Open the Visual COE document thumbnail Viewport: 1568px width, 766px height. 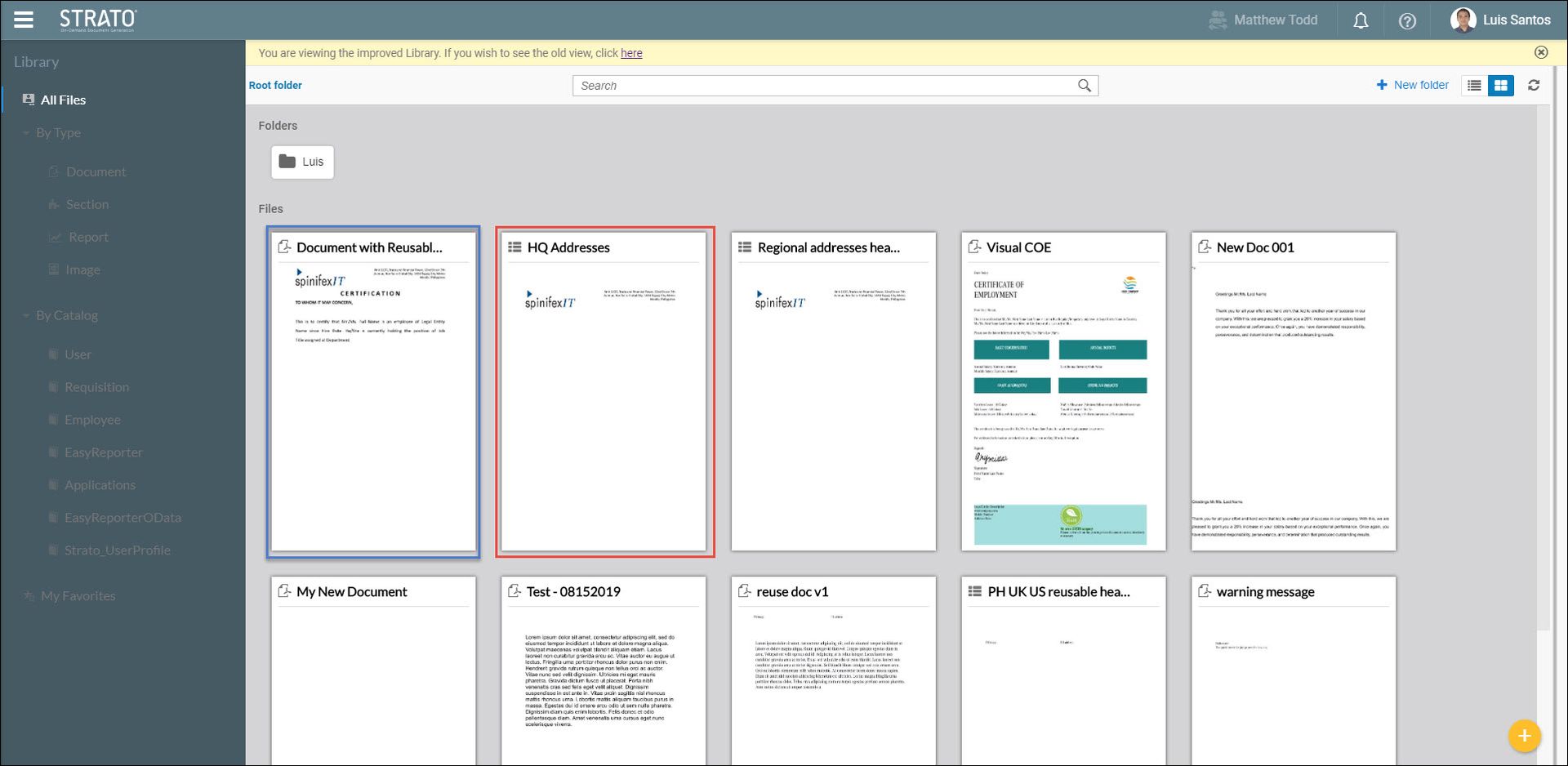coord(1063,392)
